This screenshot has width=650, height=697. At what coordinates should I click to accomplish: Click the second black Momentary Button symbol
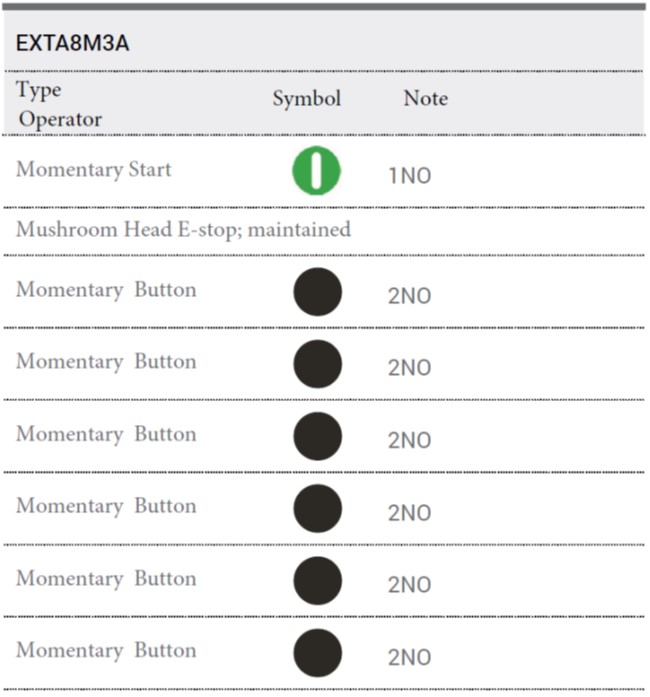(317, 364)
